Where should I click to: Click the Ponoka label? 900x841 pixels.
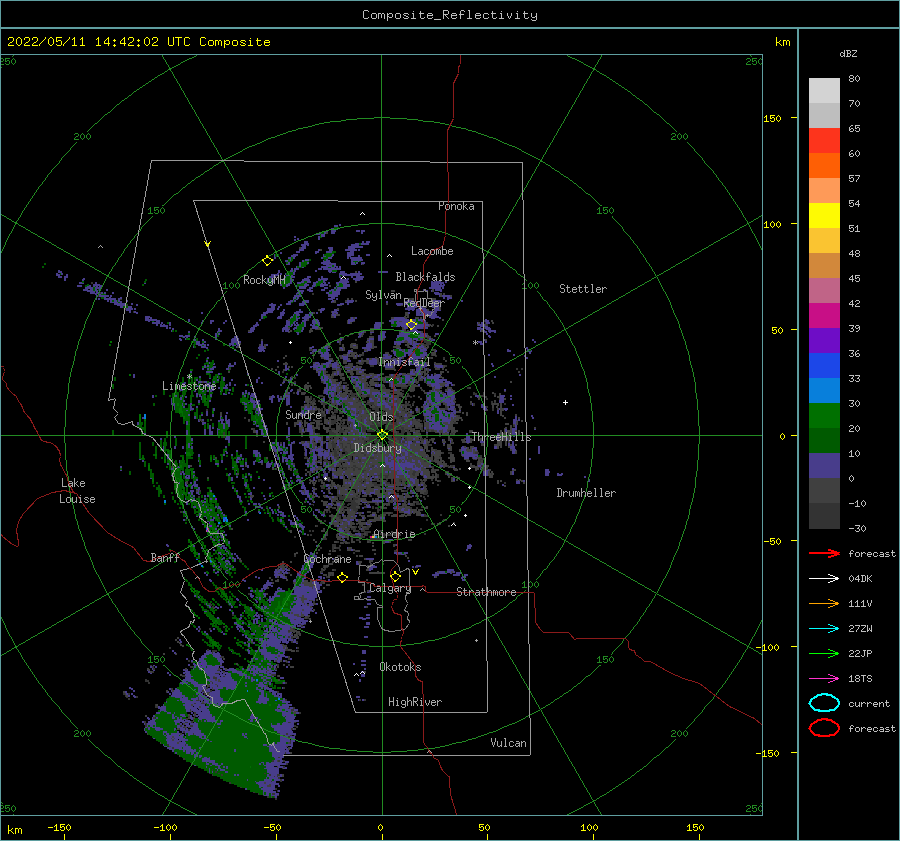tap(456, 206)
